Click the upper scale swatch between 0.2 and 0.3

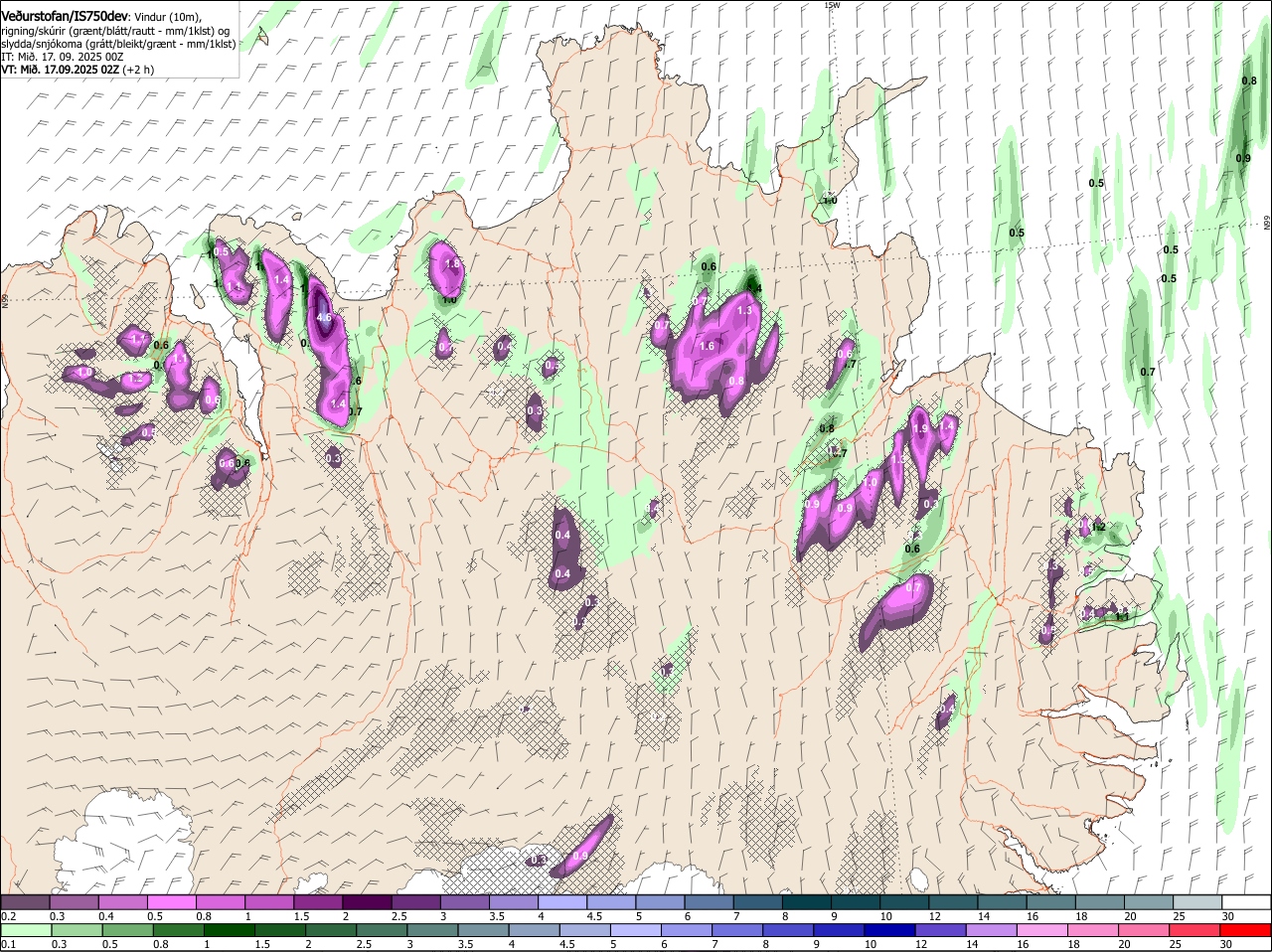coord(25,902)
